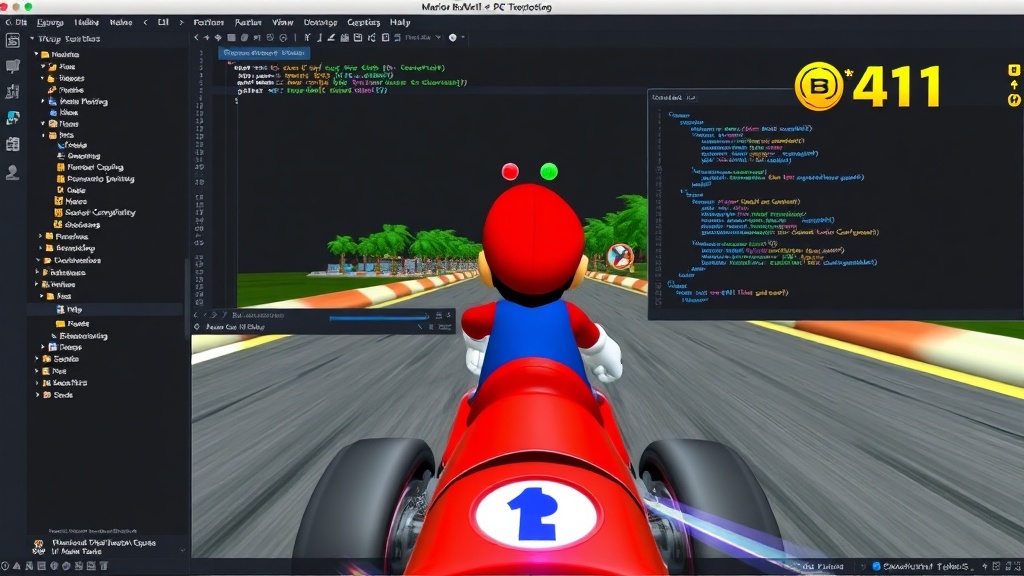Image resolution: width=1024 pixels, height=576 pixels.
Task: Expand the Soarlo folder arrow
Action: [37, 359]
